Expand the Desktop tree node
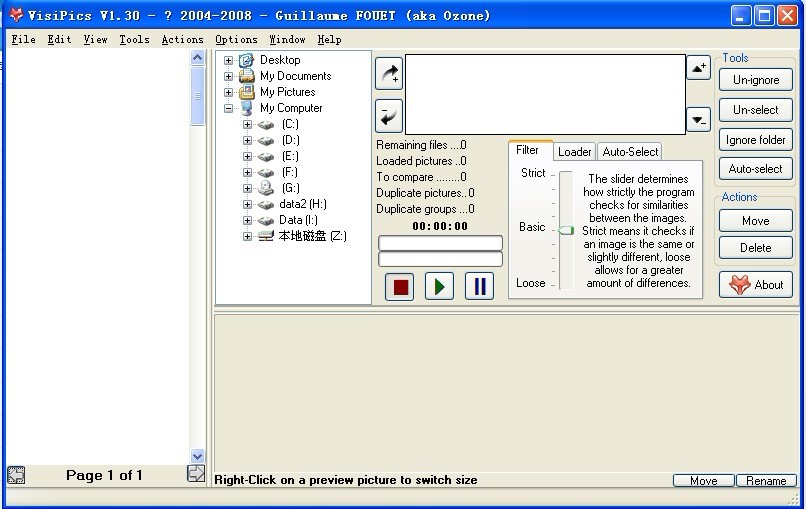Viewport: 806px width, 509px height. pyautogui.click(x=228, y=60)
